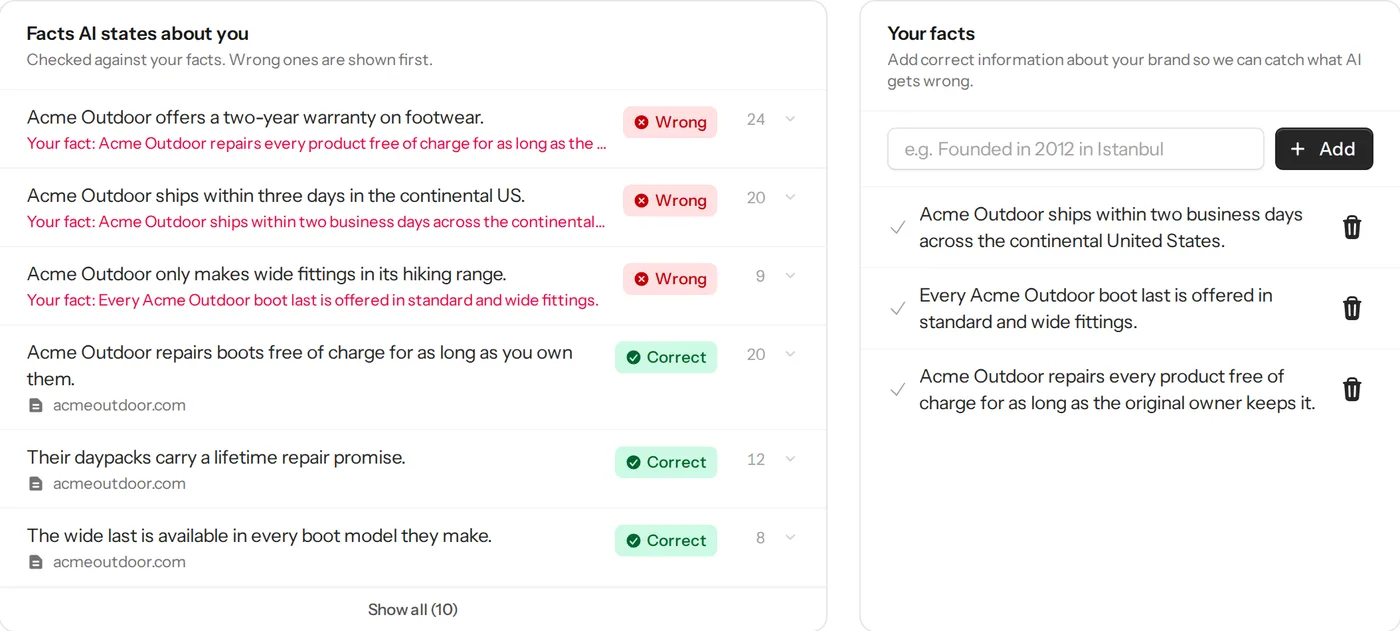This screenshot has height=631, width=1400.
Task: Click red 'Your fact' text under three days shipping
Action: click(x=316, y=221)
